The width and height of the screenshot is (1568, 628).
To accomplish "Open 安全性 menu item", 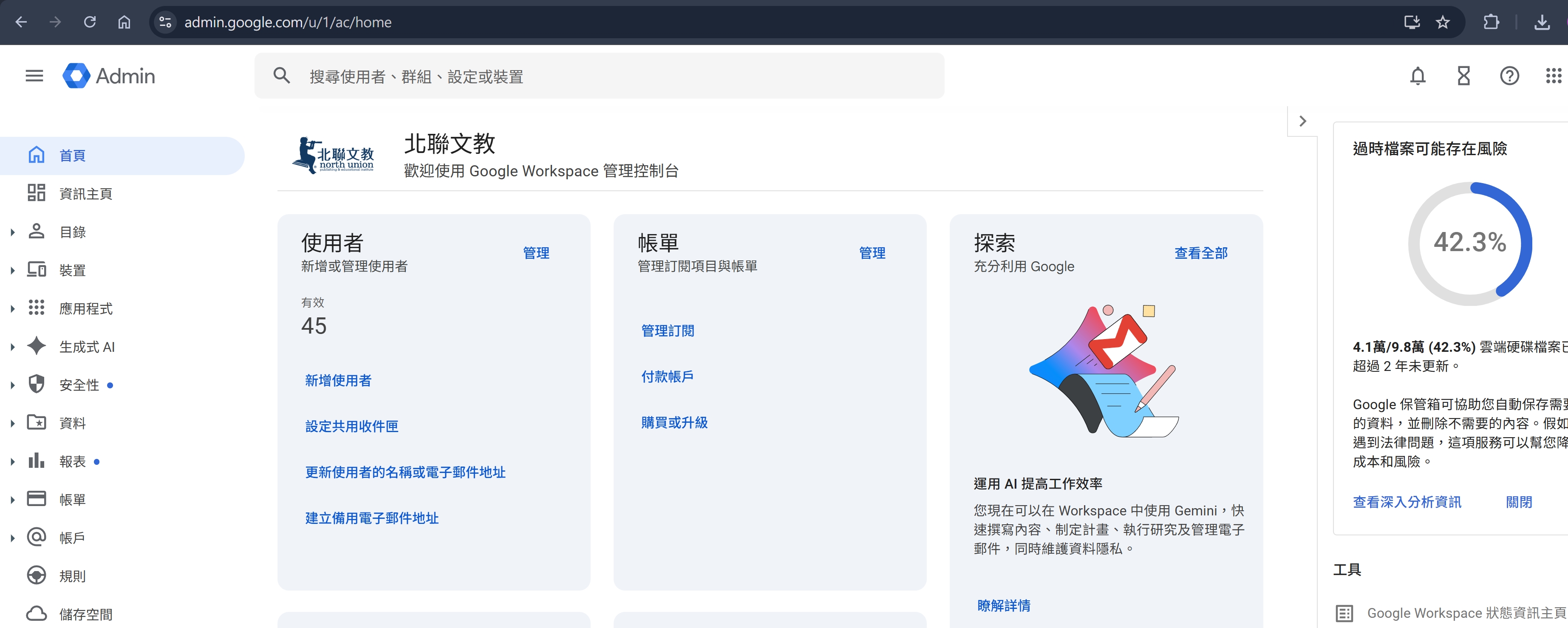I will point(122,385).
